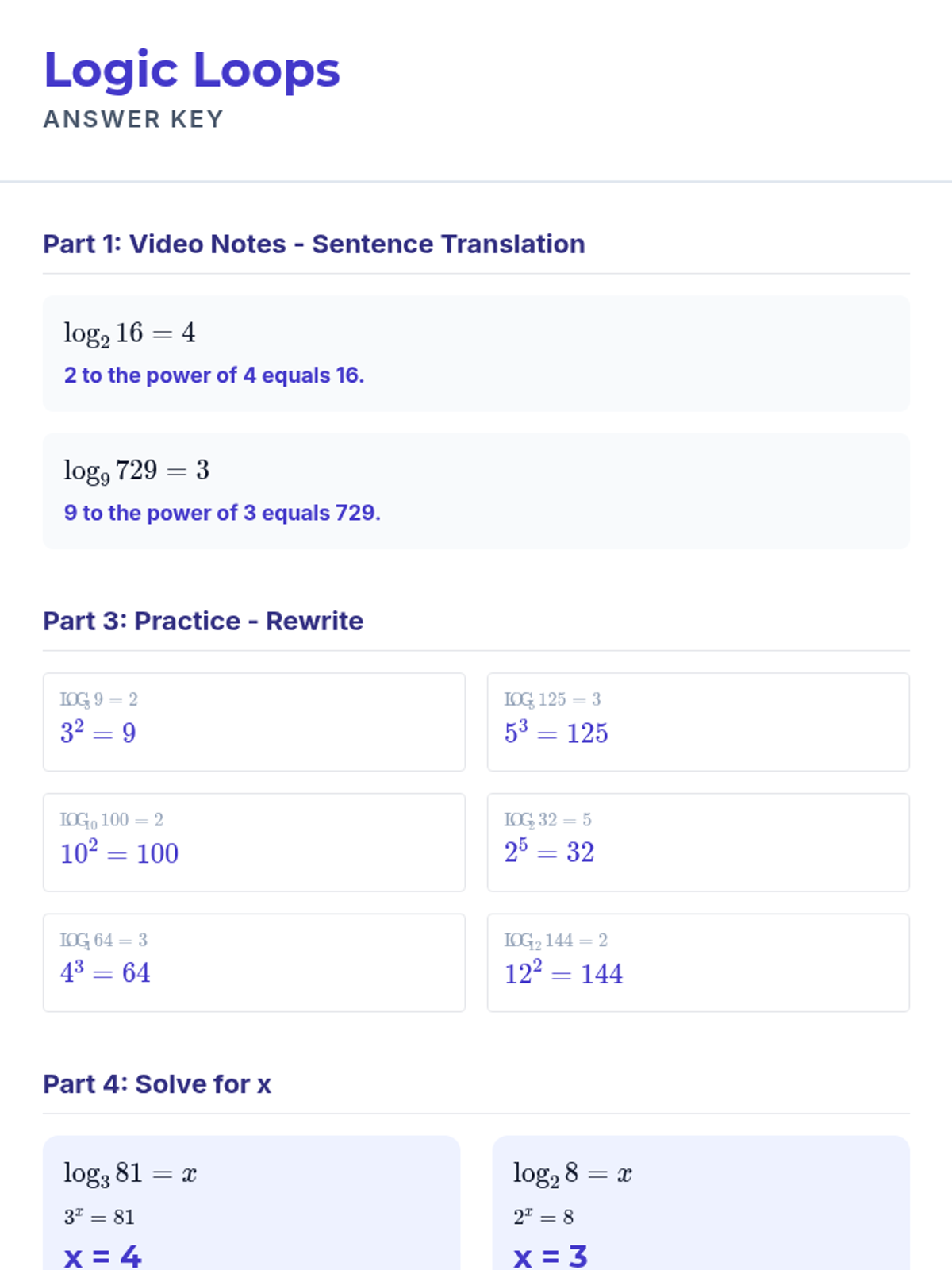Select the 2 to the fifth equals 32 answer
This screenshot has width=952, height=1270.
coord(549,852)
